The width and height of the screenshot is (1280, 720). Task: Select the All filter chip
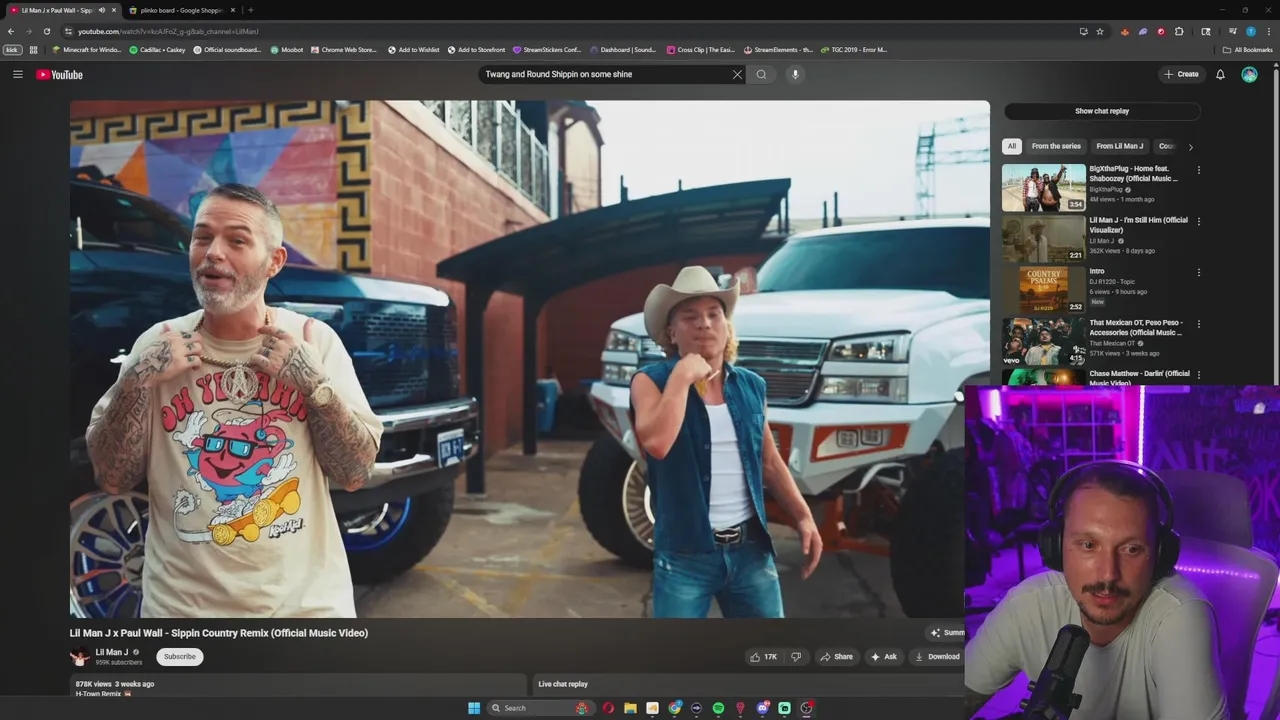pos(1011,146)
